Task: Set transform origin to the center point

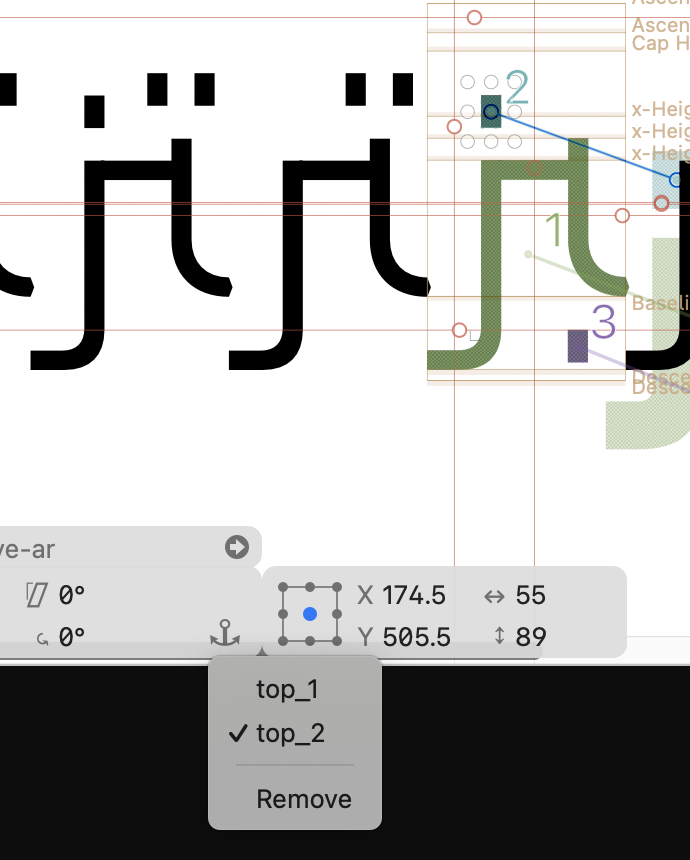Action: (310, 614)
